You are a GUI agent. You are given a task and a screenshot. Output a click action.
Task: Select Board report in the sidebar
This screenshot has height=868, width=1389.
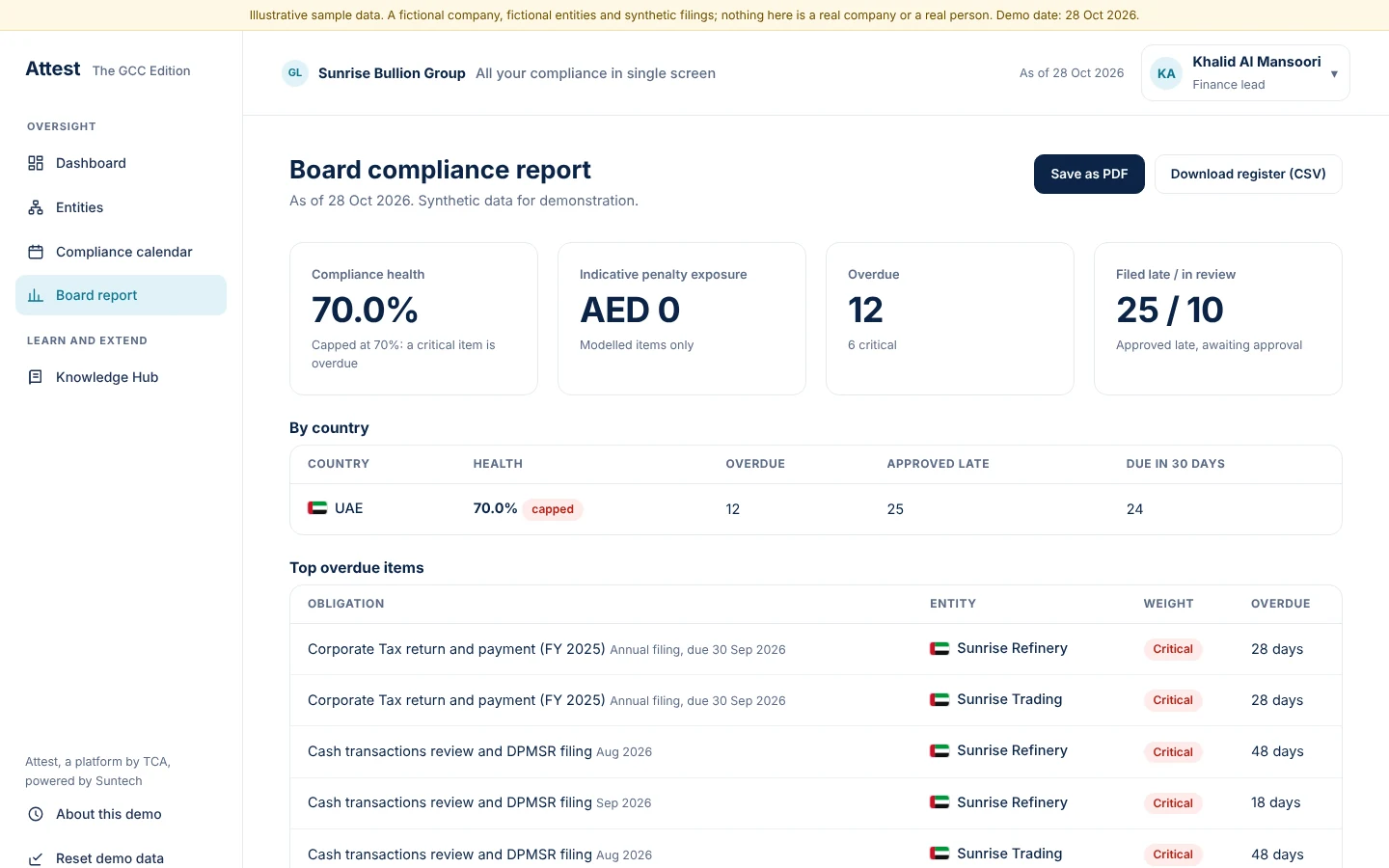(x=121, y=295)
